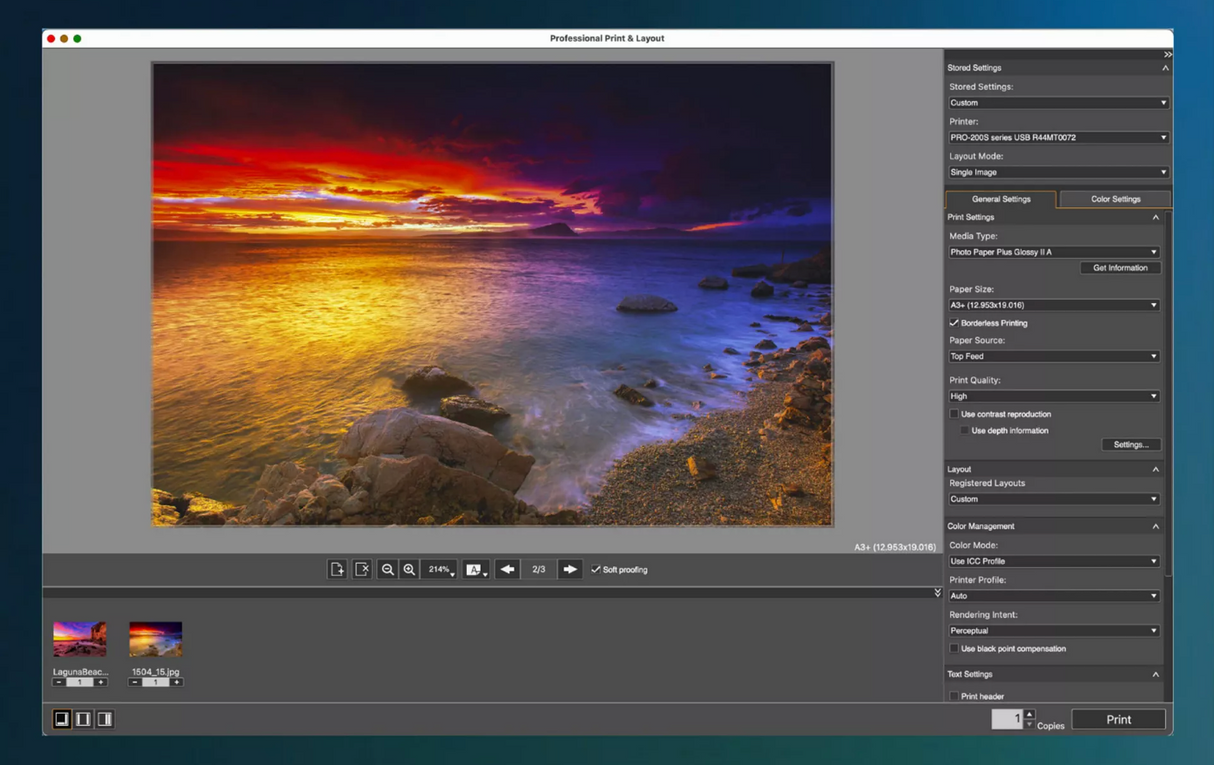1214x765 pixels.
Task: Open the Rendering Intent dropdown
Action: coord(1053,631)
